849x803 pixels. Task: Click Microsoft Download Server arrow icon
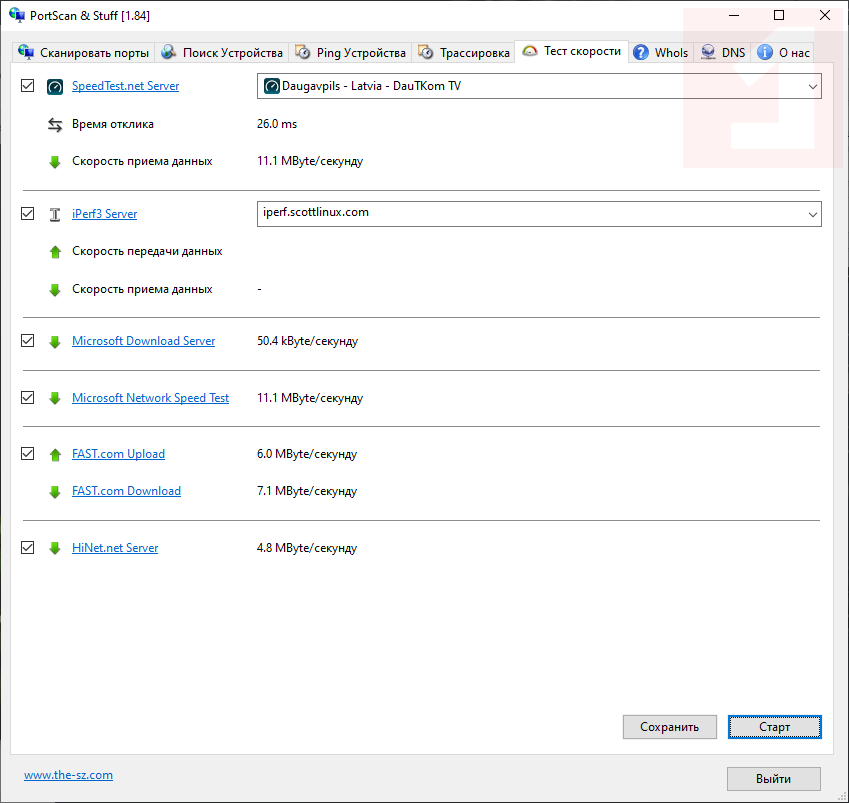pos(55,342)
